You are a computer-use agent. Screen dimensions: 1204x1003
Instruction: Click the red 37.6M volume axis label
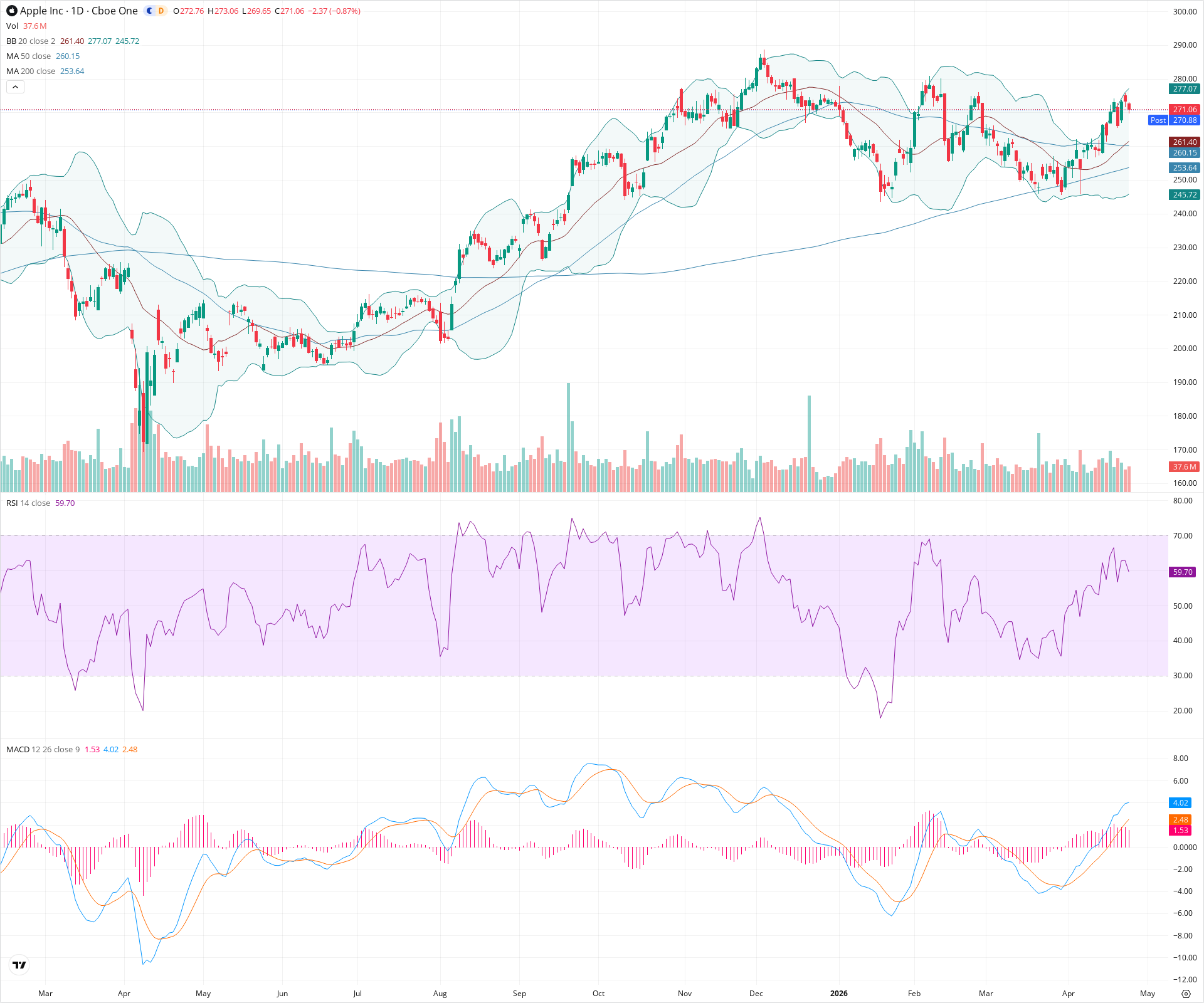coord(1183,467)
